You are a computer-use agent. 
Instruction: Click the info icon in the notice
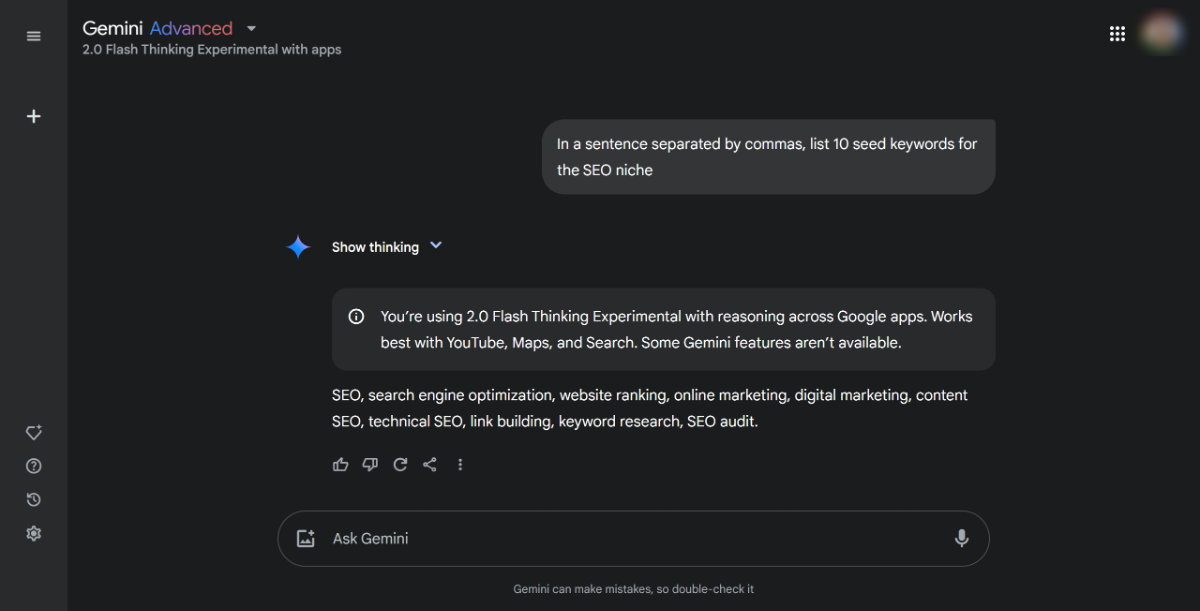pyautogui.click(x=356, y=317)
